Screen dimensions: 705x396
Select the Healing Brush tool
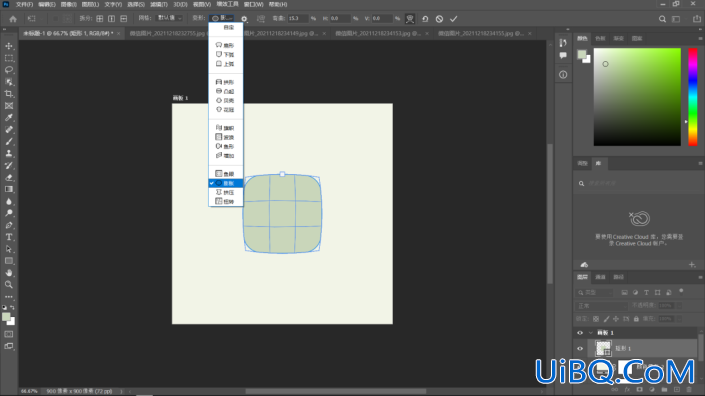tap(9, 129)
